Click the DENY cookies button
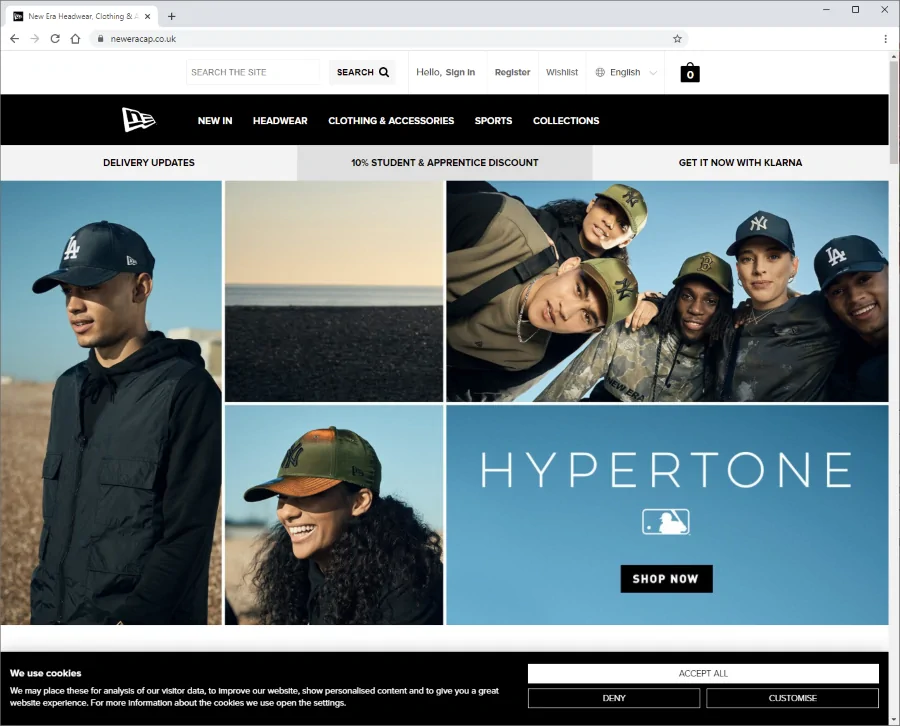The width and height of the screenshot is (900, 726). [x=614, y=698]
